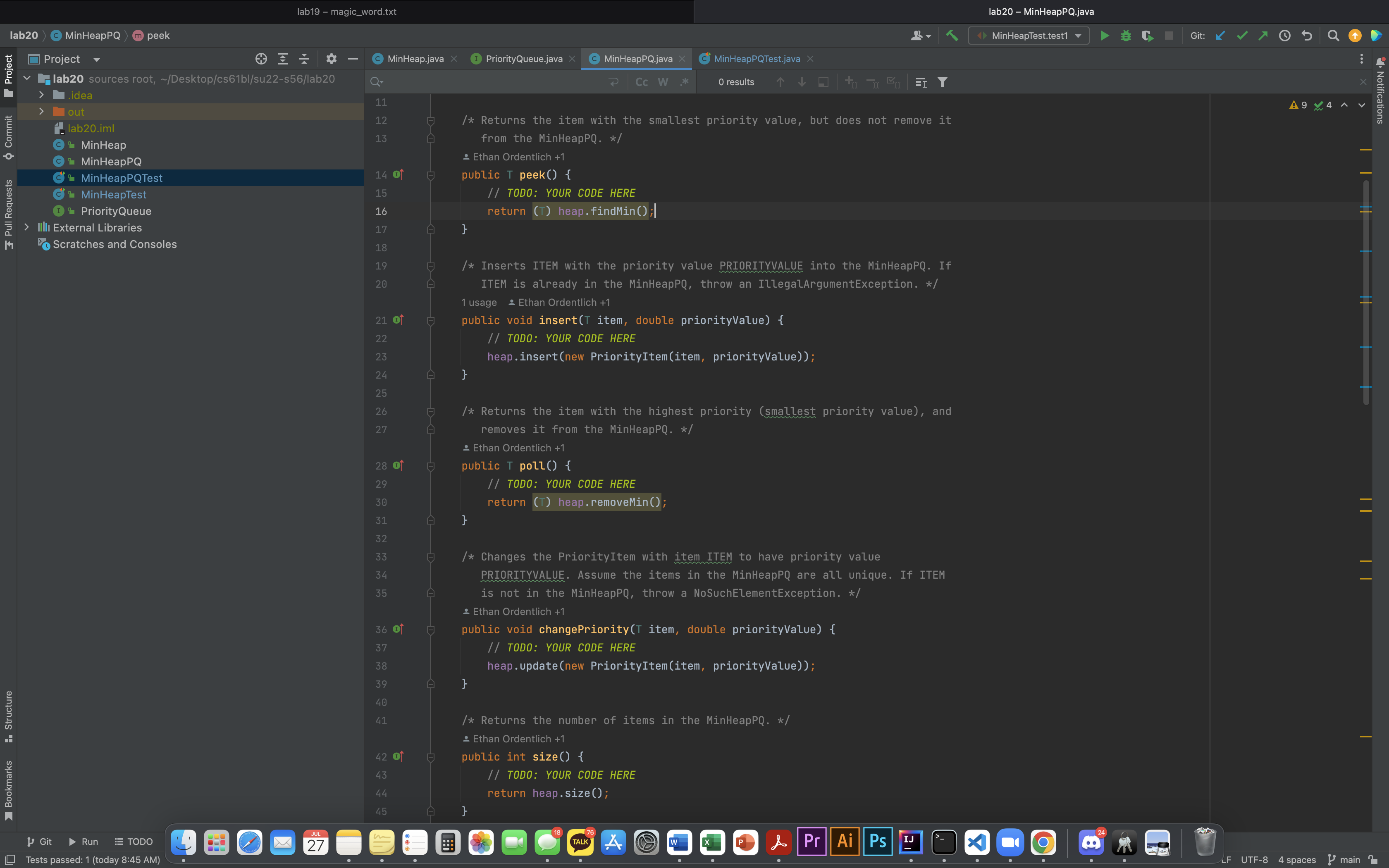This screenshot has height=868, width=1389.
Task: Click Git update project arrow
Action: click(1220, 36)
